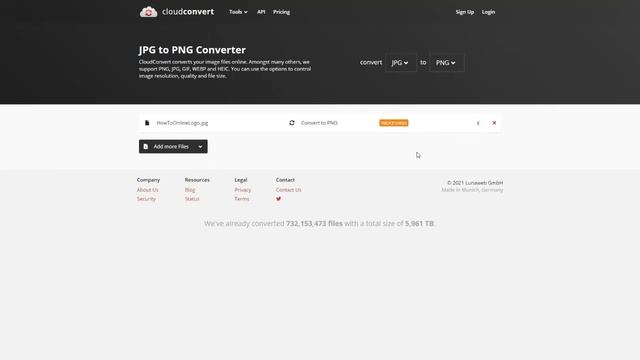Click the orange PROCESSING status badge
Image resolution: width=640 pixels, height=360 pixels.
tap(393, 123)
